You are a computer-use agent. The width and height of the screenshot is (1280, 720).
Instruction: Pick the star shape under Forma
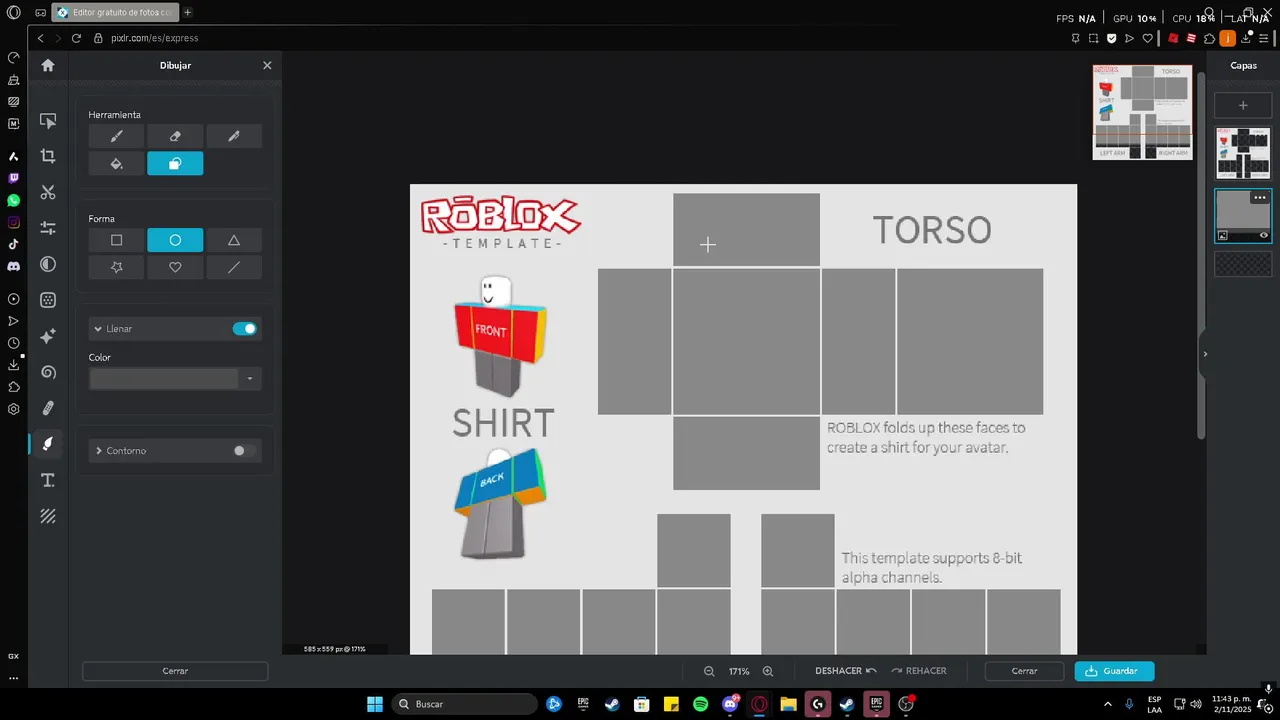click(116, 268)
